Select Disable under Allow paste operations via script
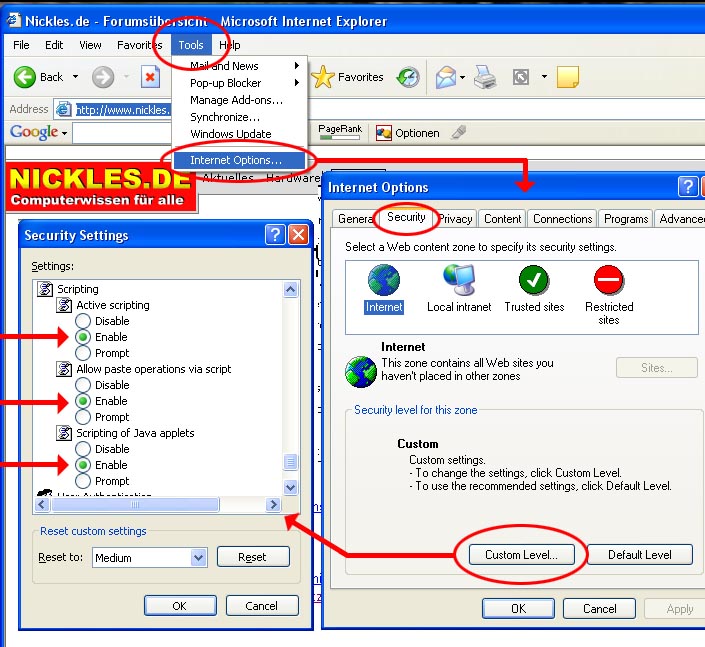 pyautogui.click(x=83, y=385)
